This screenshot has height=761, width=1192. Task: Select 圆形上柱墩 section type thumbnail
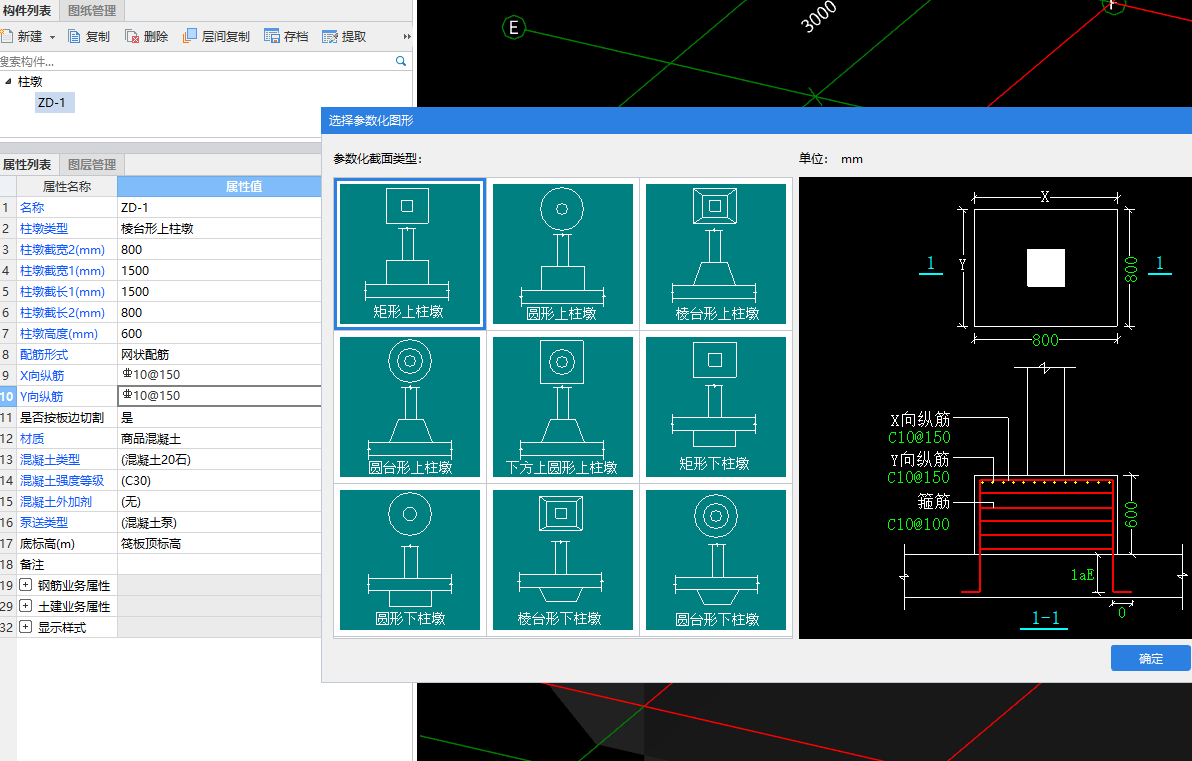[x=563, y=254]
